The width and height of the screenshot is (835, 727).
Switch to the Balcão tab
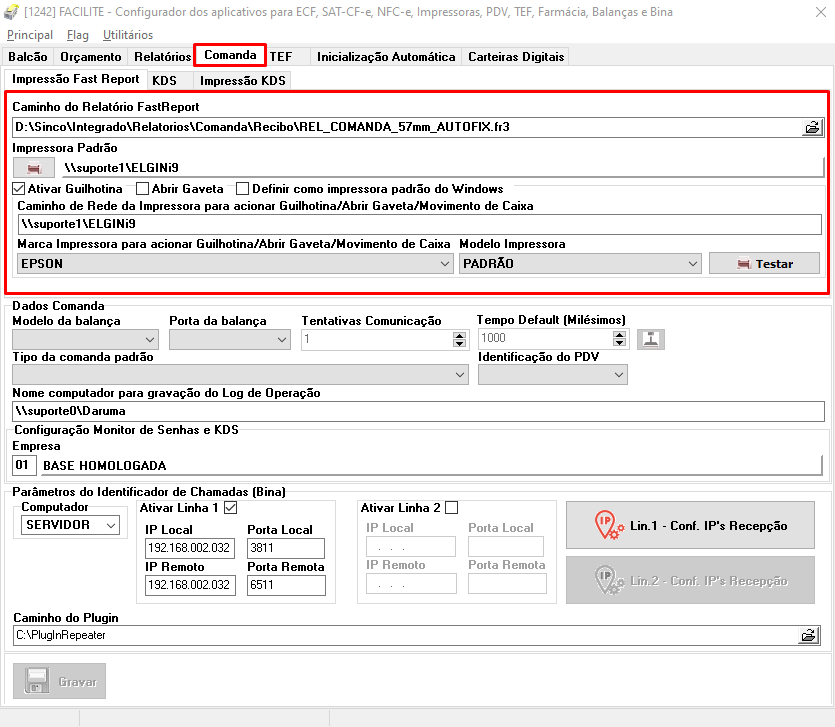click(28, 56)
